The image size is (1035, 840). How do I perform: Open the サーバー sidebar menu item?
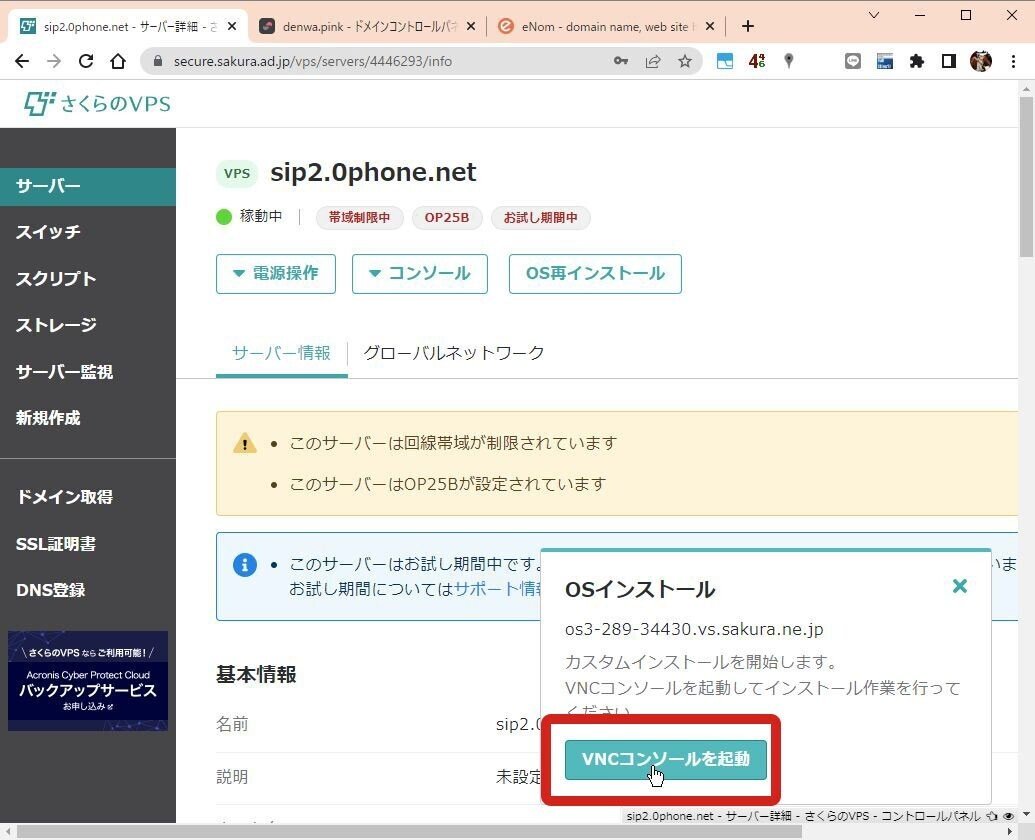(88, 187)
